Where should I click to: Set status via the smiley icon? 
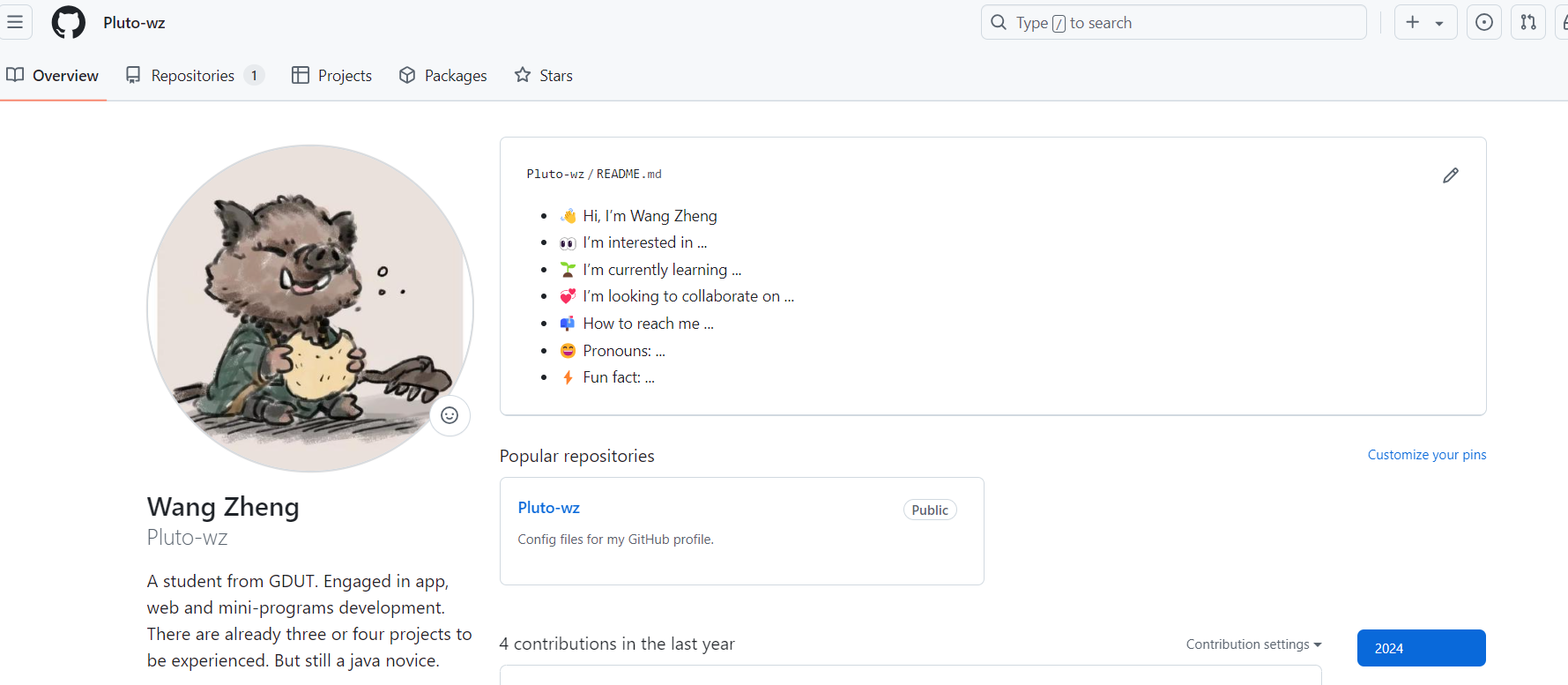(x=450, y=415)
